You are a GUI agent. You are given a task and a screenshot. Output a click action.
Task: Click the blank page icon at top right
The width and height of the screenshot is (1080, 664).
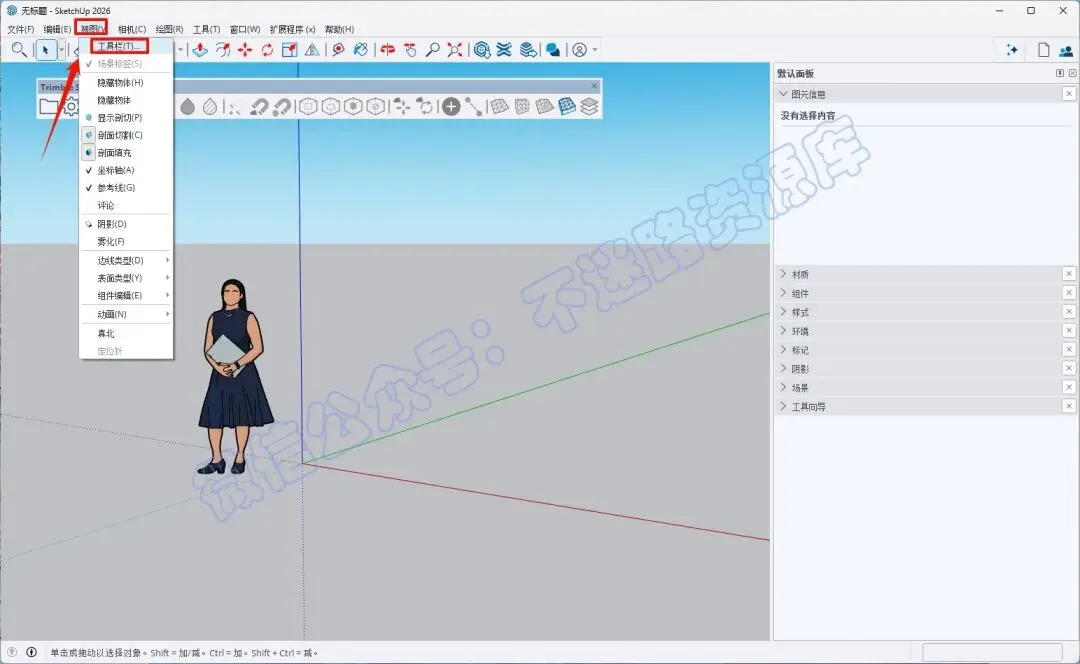coord(1043,50)
